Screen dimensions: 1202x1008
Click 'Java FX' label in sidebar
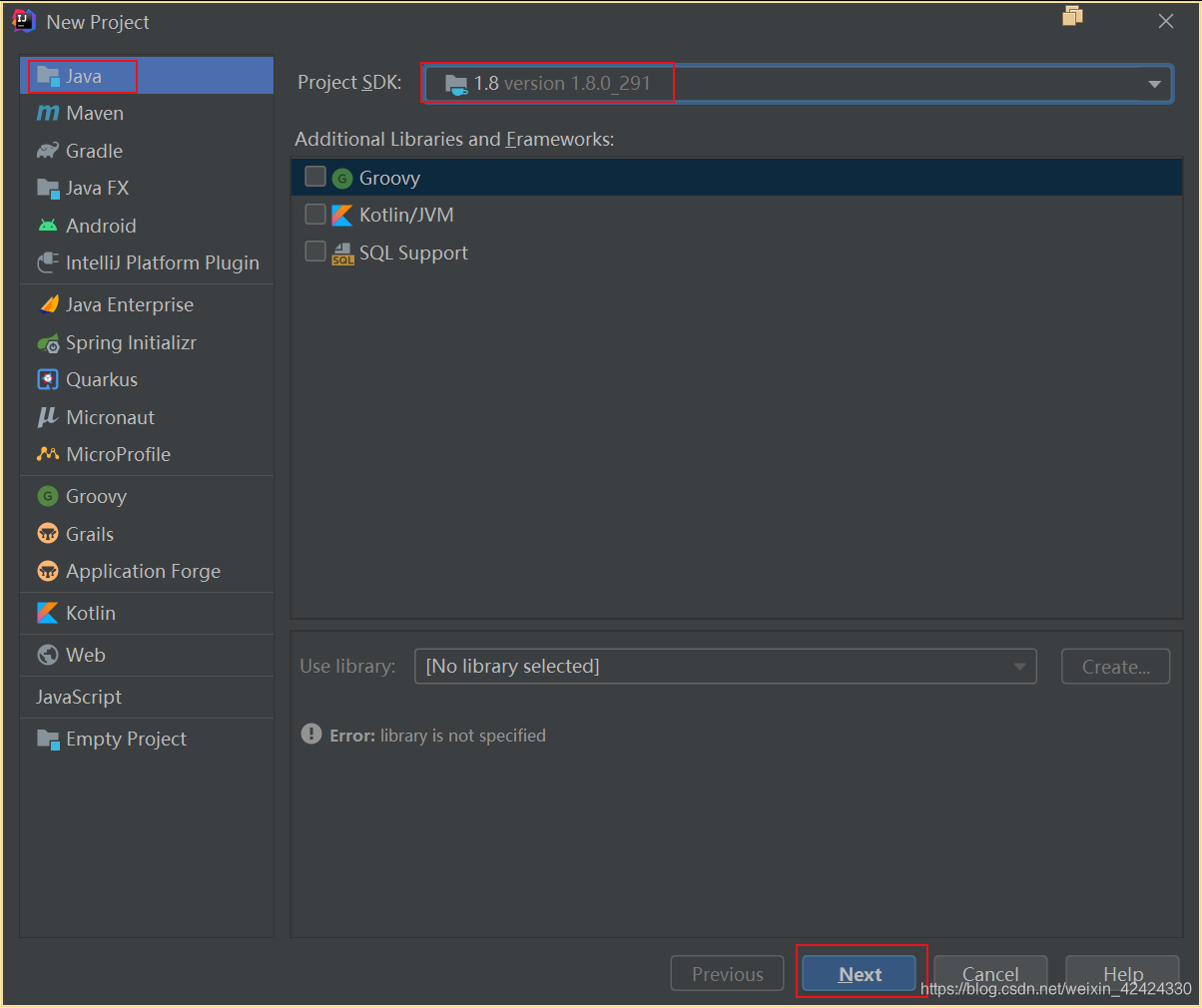click(x=98, y=189)
